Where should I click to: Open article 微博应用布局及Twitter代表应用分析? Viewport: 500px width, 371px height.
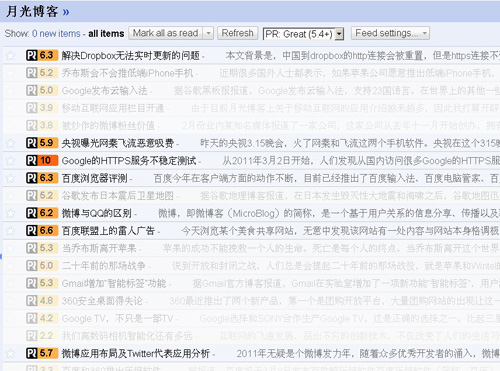coord(136,353)
